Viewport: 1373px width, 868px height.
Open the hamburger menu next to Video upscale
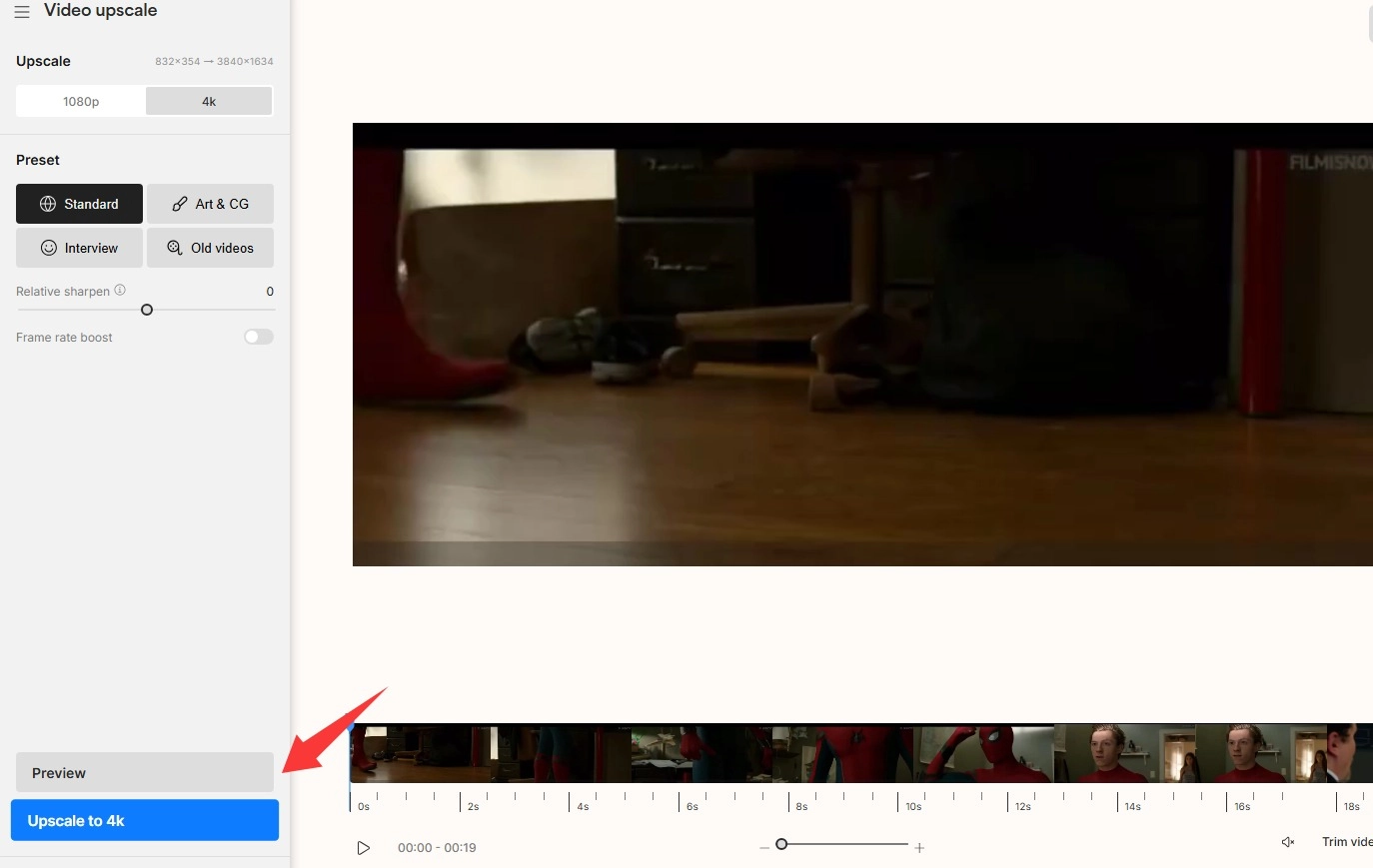click(22, 12)
